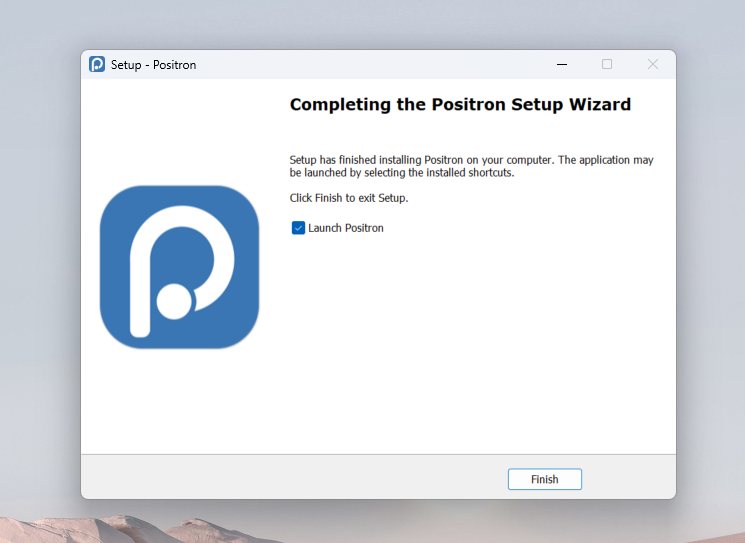Click the gray footer bar left of Finish
This screenshot has height=543, width=745.
pyautogui.click(x=290, y=478)
